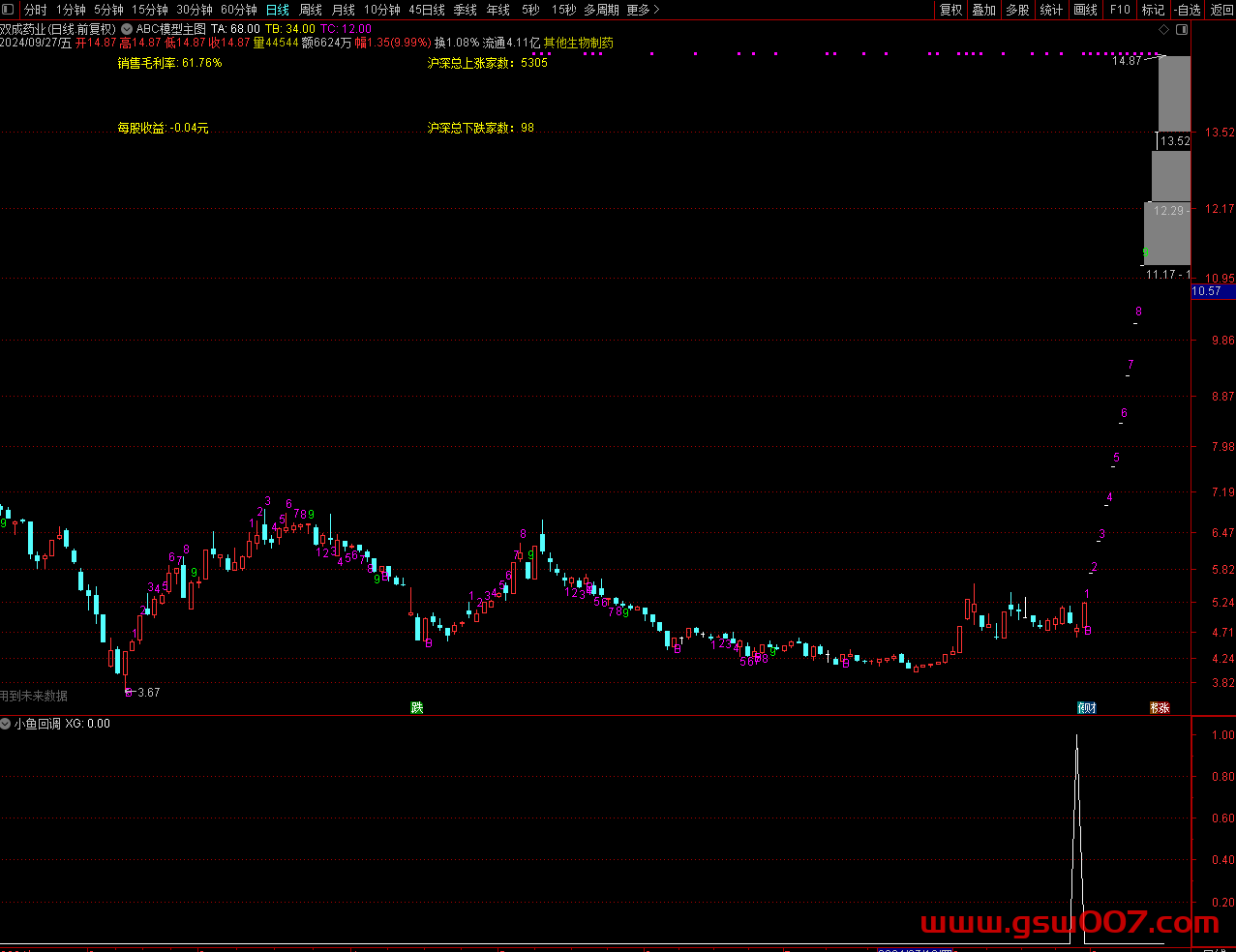Click the 小鱼回调 indicator label
This screenshot has height=952, width=1236.
(x=38, y=724)
